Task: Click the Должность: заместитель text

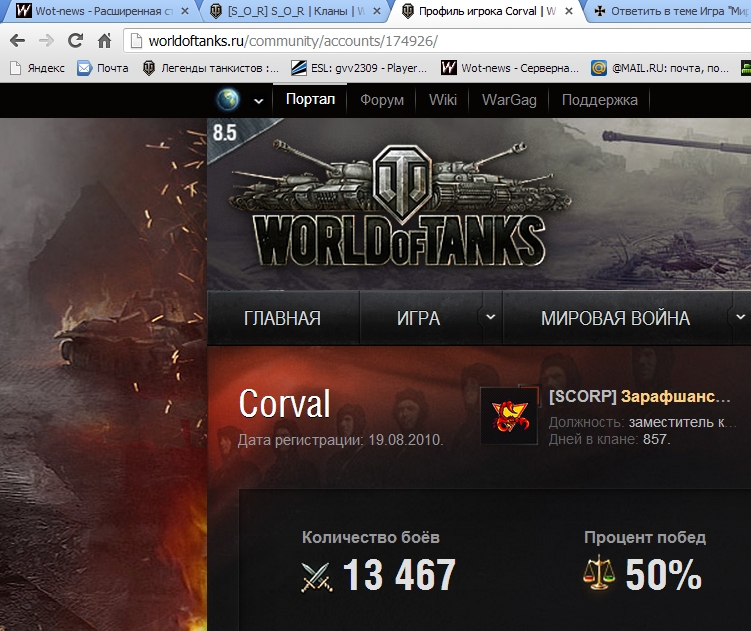Action: pyautogui.click(x=642, y=422)
